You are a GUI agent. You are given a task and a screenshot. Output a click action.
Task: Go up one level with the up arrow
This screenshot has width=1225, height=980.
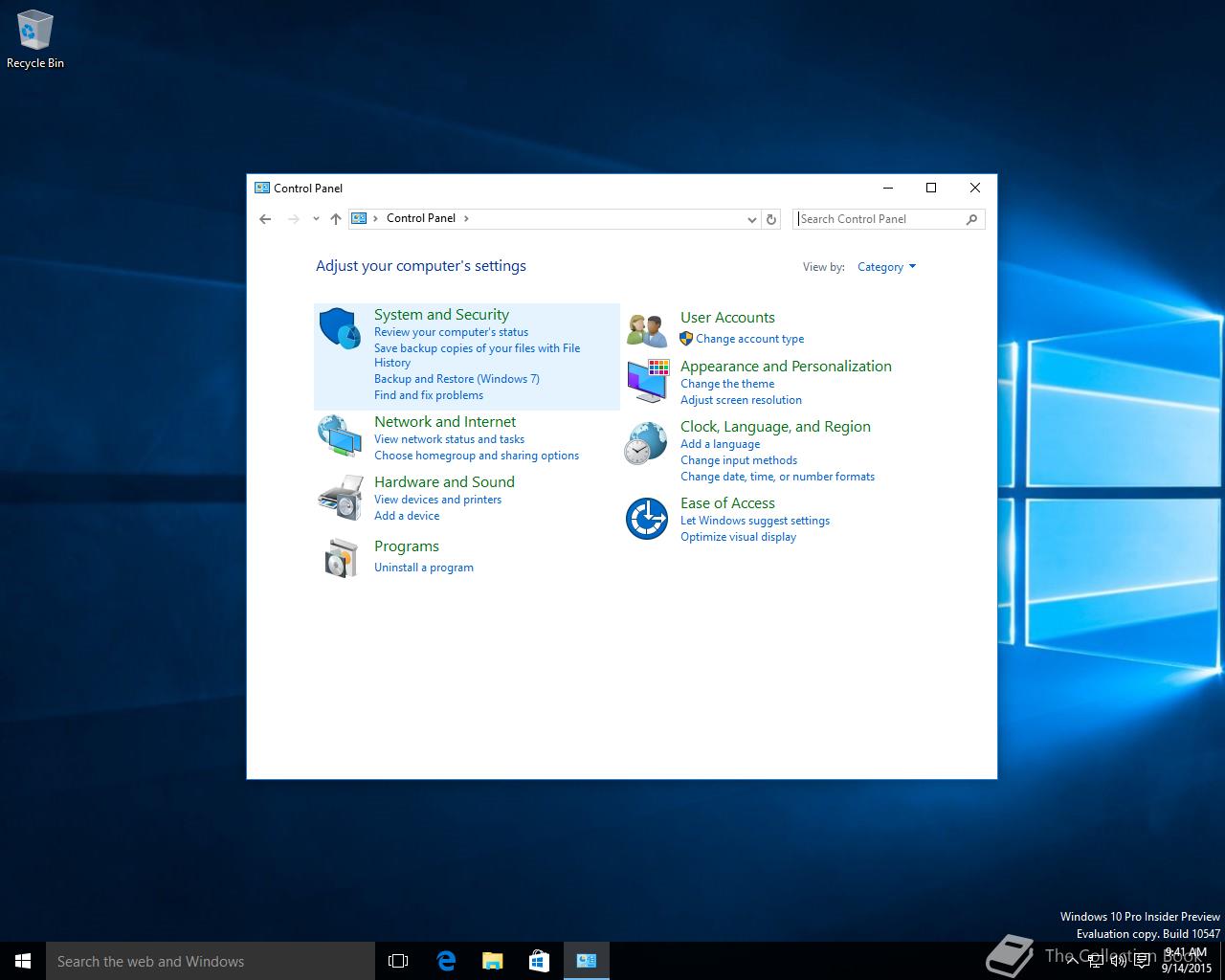click(x=336, y=219)
